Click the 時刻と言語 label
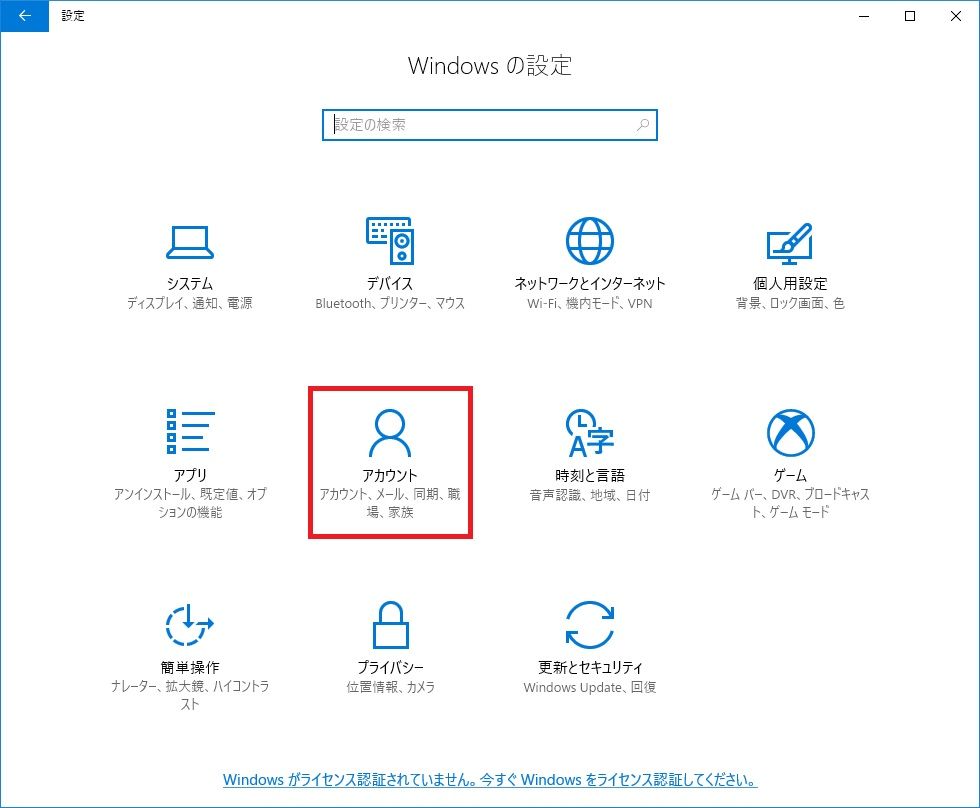The height and width of the screenshot is (808, 980). coord(589,476)
